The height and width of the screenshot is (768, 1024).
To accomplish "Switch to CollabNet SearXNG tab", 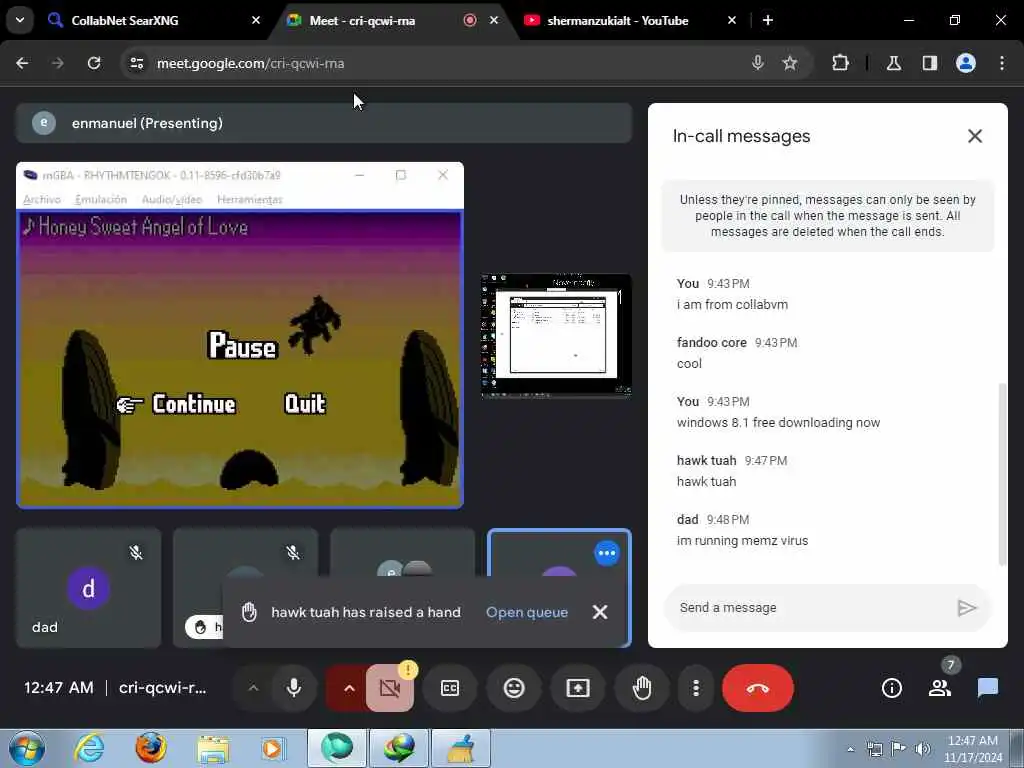I will coord(155,20).
